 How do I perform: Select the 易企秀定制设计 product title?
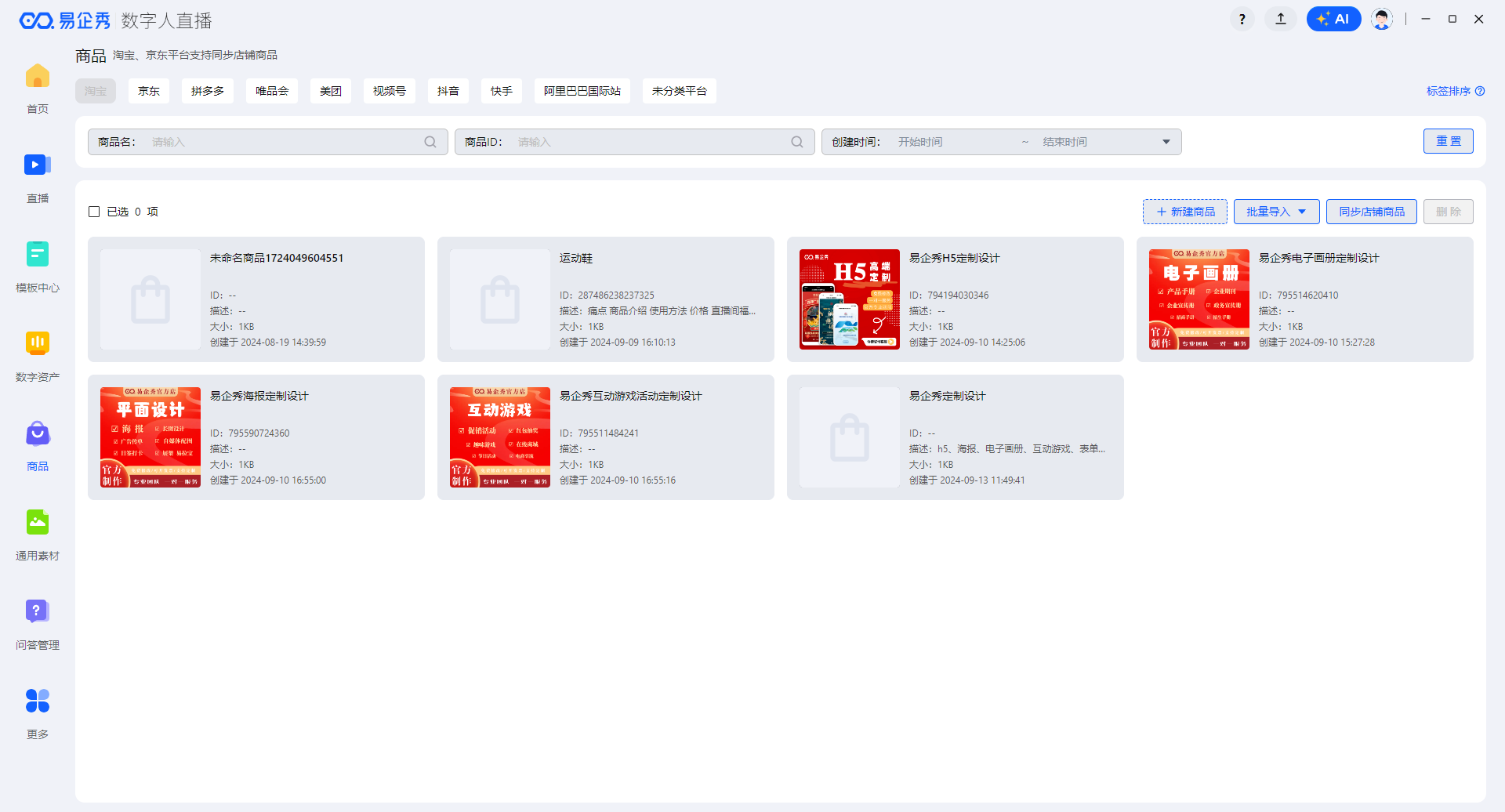[947, 396]
